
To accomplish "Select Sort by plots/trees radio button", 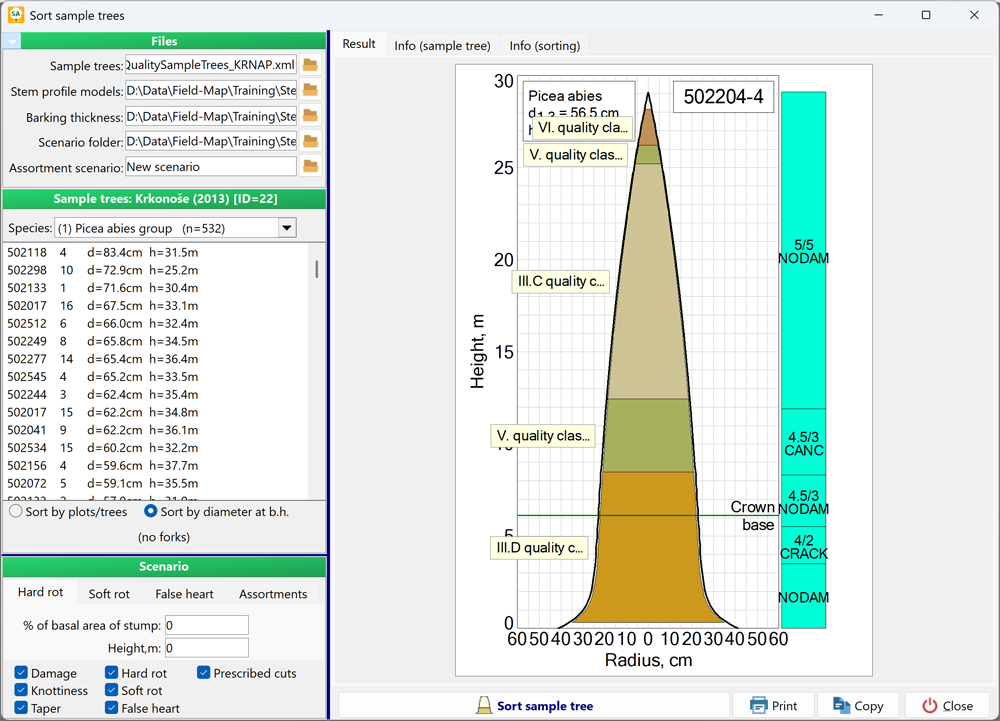I will pos(16,512).
